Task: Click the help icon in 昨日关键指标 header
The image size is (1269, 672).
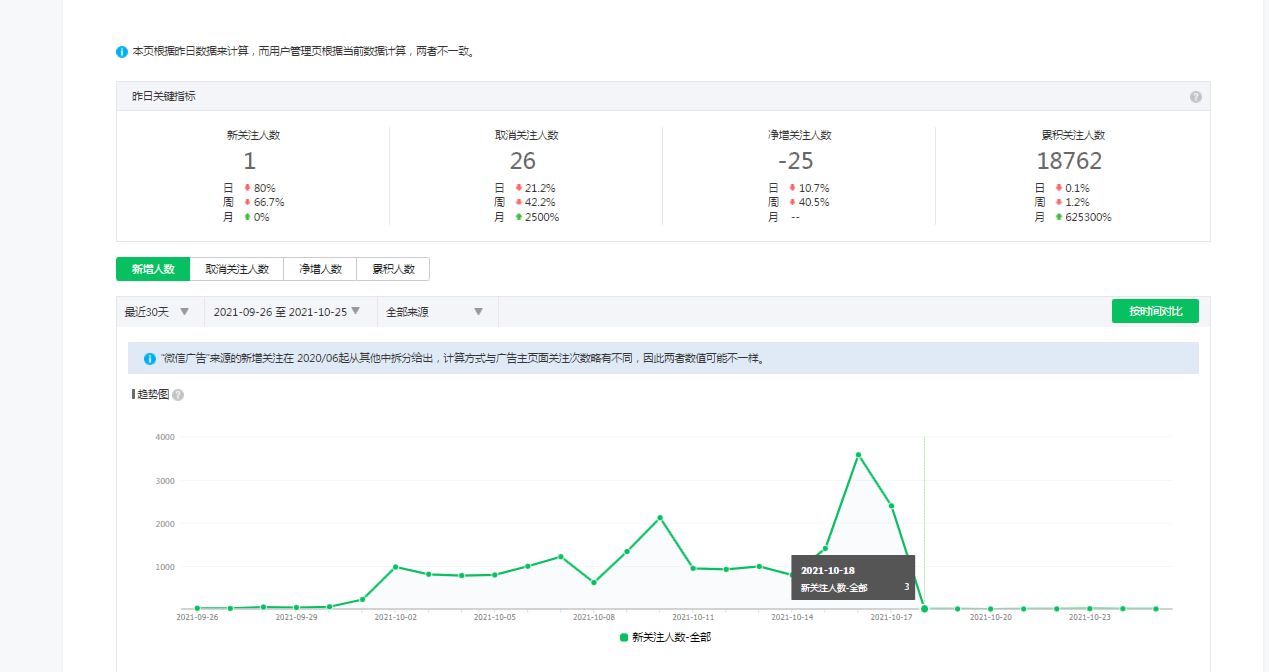Action: tap(1195, 97)
